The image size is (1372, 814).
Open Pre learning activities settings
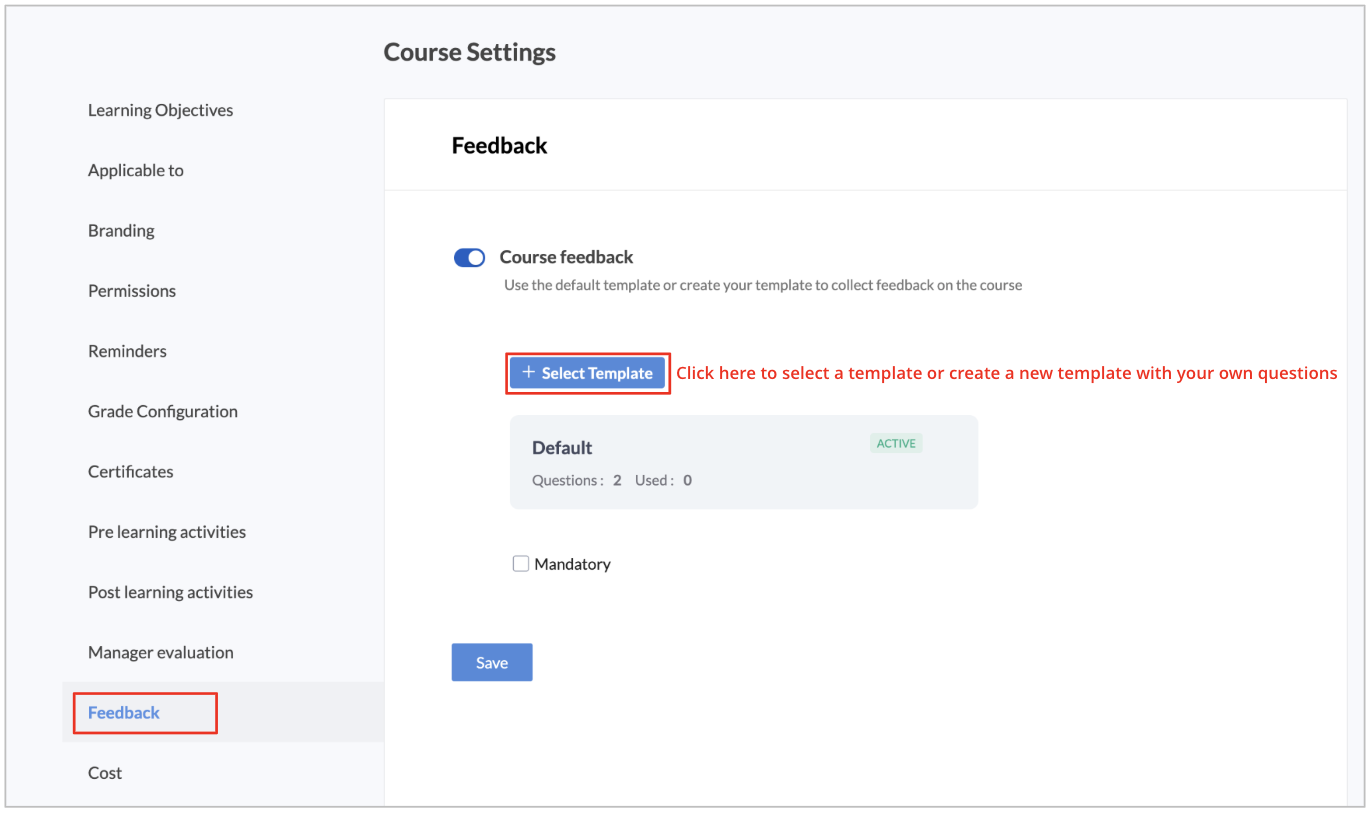pyautogui.click(x=167, y=532)
